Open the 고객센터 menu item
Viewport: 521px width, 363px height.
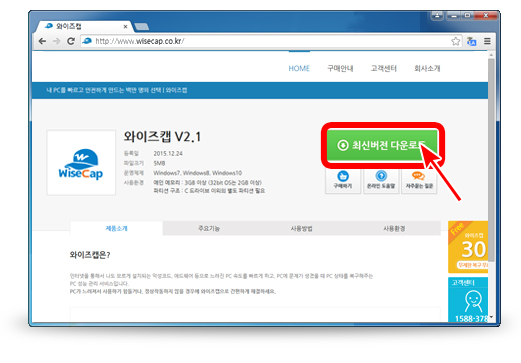pyautogui.click(x=384, y=68)
